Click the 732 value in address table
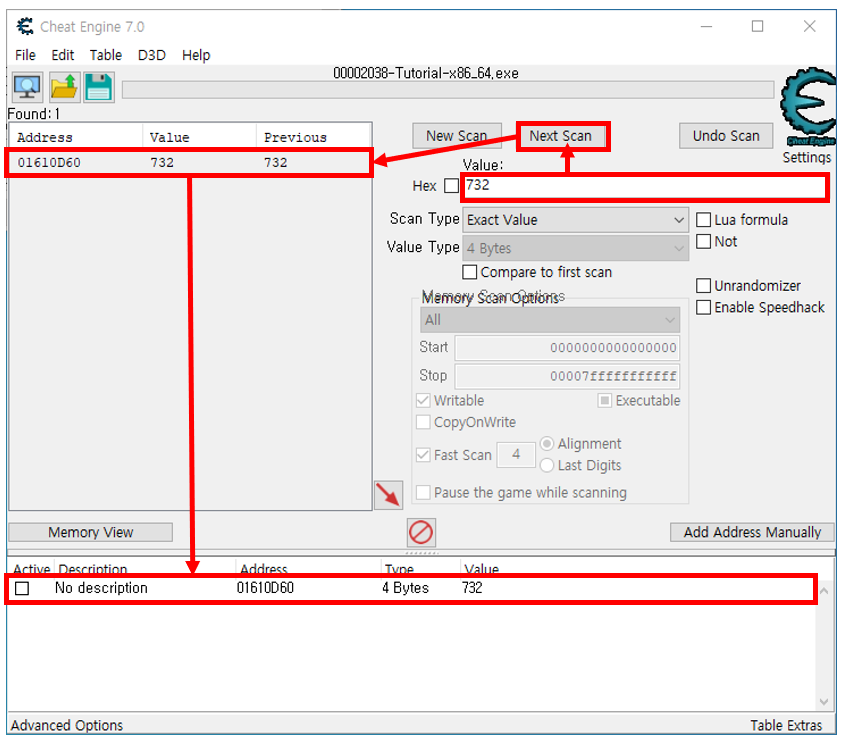The image size is (843, 740). [472, 588]
